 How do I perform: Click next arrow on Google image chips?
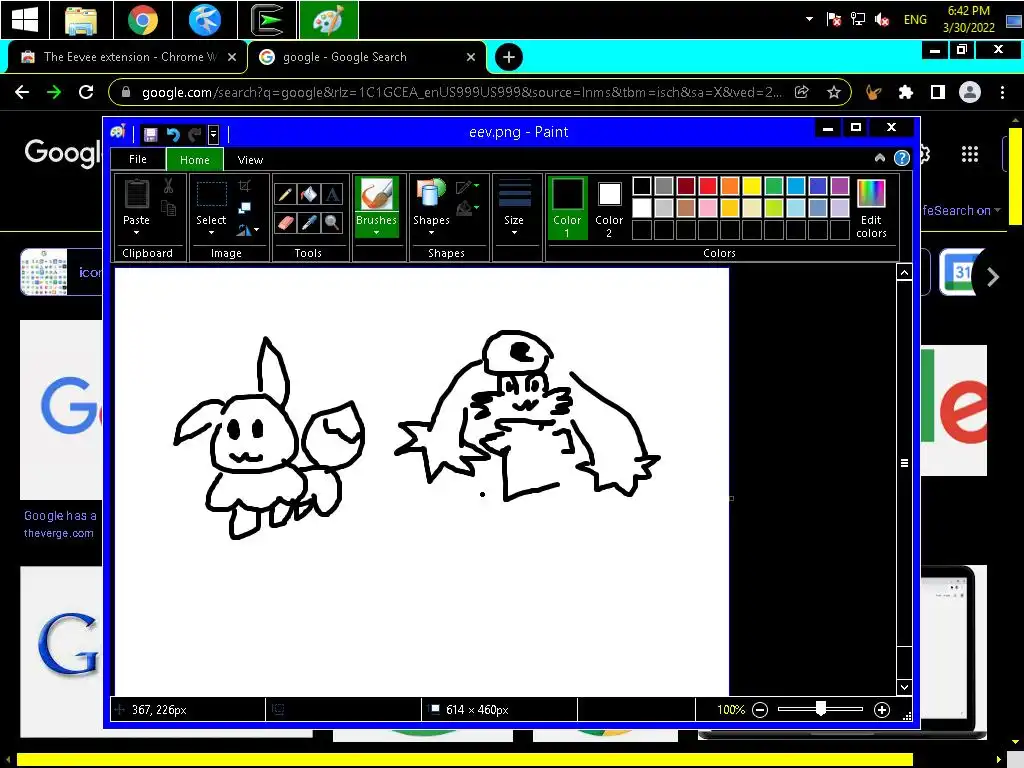[993, 277]
